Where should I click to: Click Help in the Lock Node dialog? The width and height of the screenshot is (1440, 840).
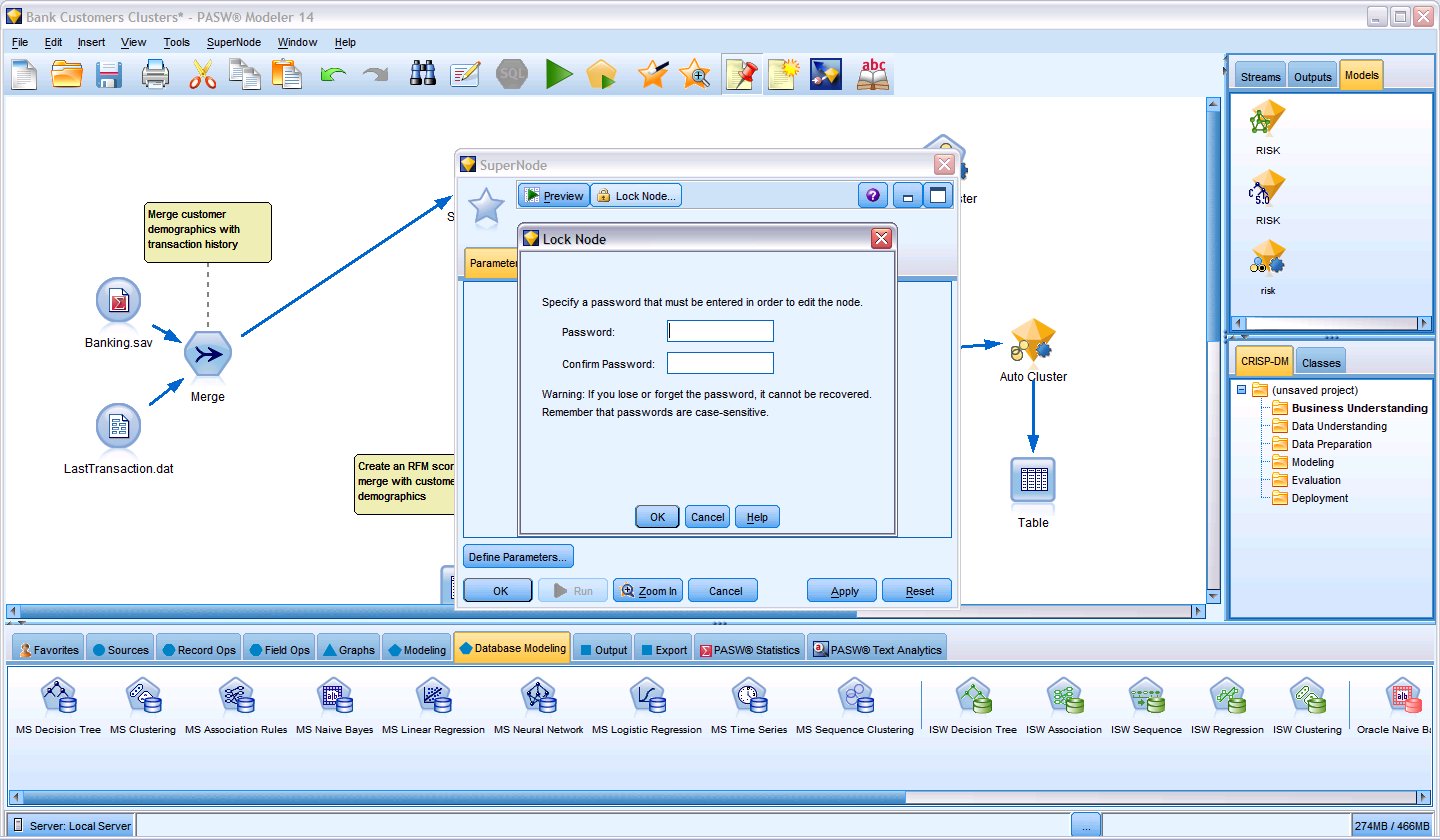(x=757, y=517)
